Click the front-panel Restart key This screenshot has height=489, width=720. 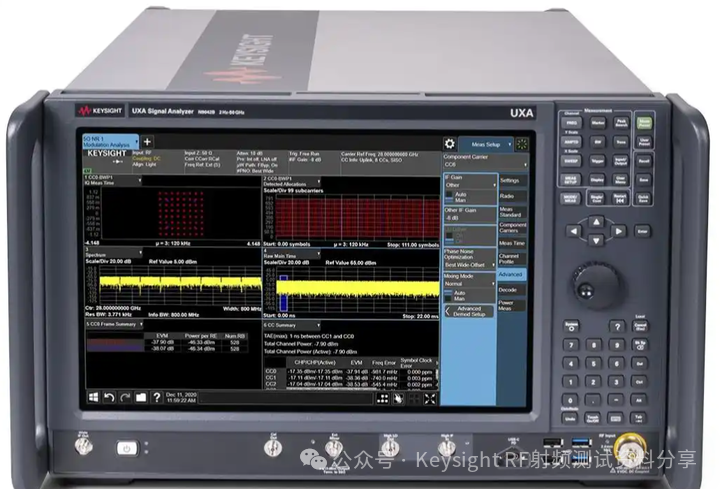620,198
